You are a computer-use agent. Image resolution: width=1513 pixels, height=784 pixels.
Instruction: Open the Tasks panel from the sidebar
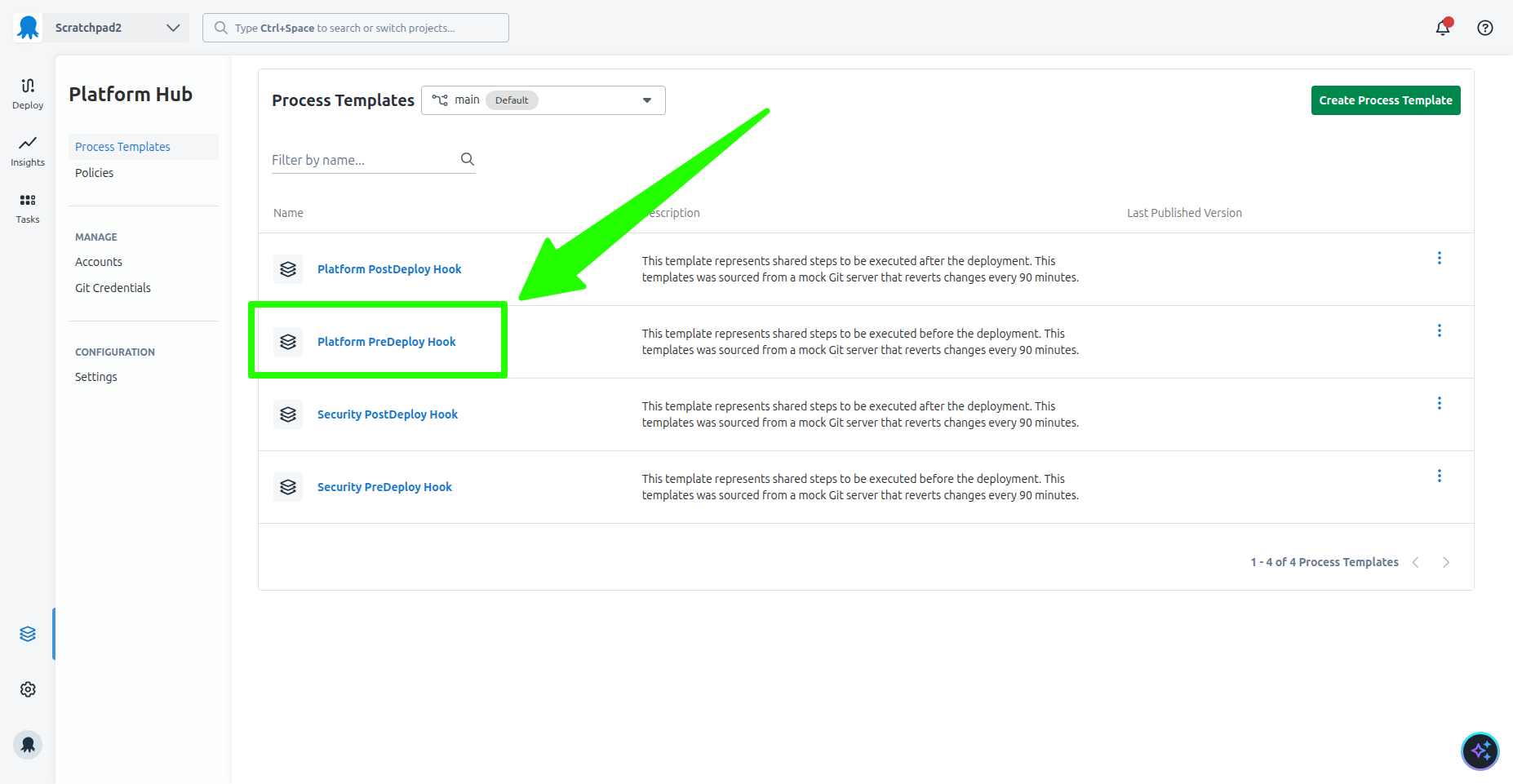pyautogui.click(x=27, y=206)
